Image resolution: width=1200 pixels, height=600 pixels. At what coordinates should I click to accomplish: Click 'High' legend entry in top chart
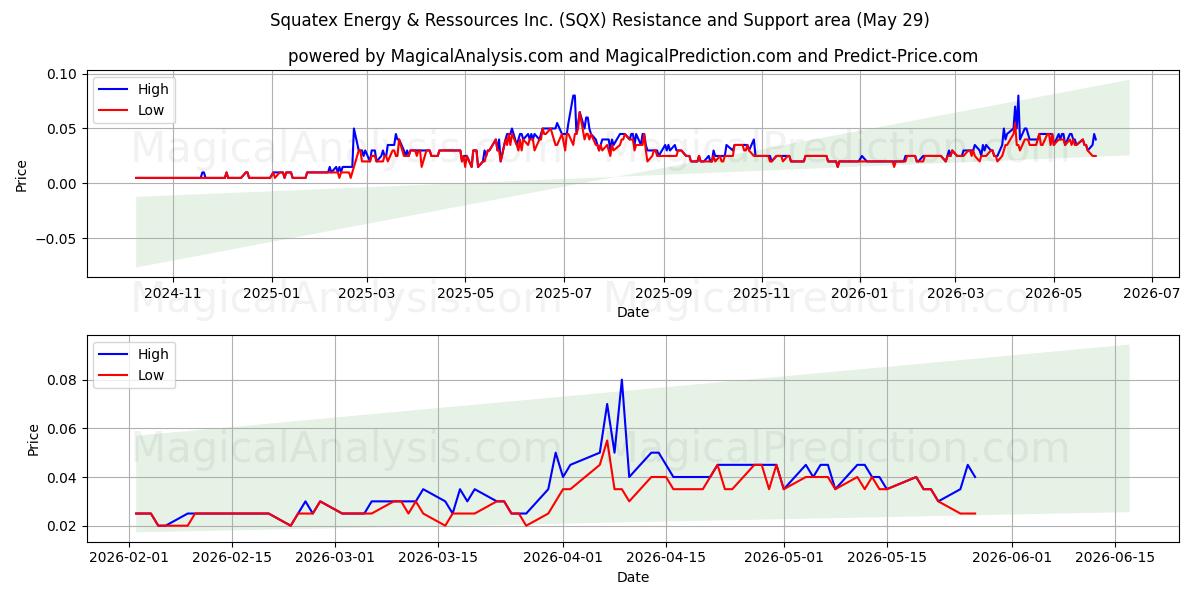pyautogui.click(x=153, y=89)
